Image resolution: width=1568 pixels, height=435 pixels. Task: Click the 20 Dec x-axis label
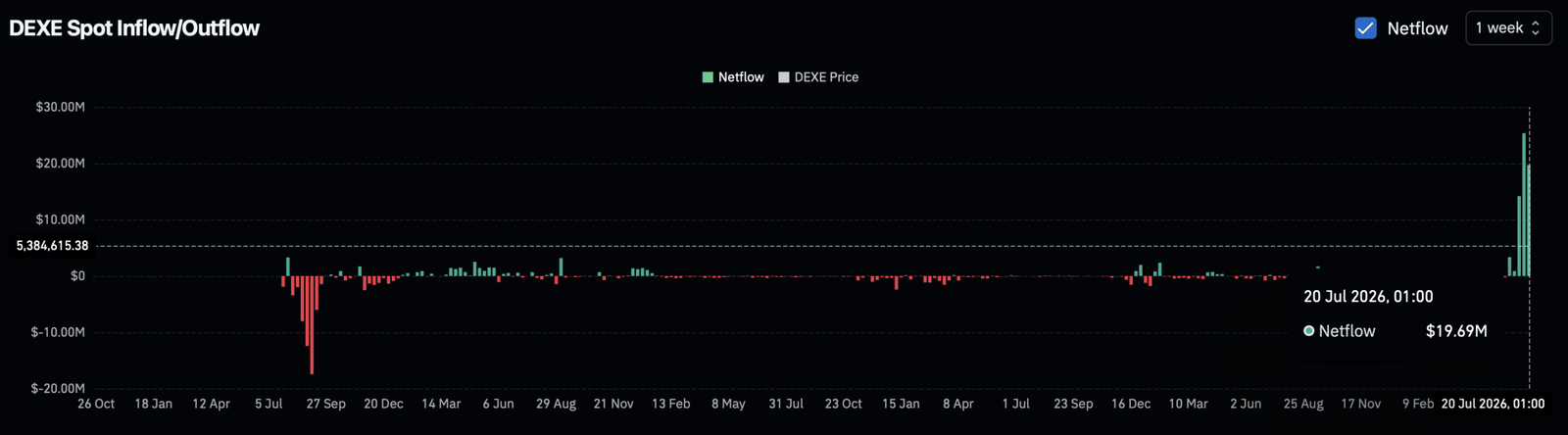(383, 404)
